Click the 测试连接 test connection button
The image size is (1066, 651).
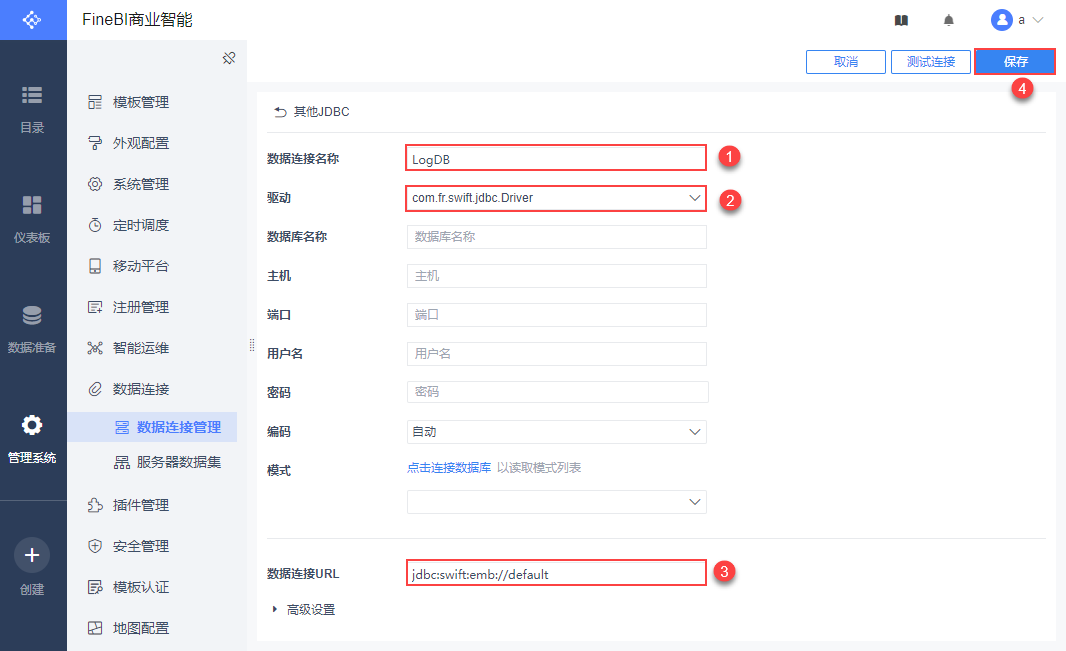coord(930,62)
